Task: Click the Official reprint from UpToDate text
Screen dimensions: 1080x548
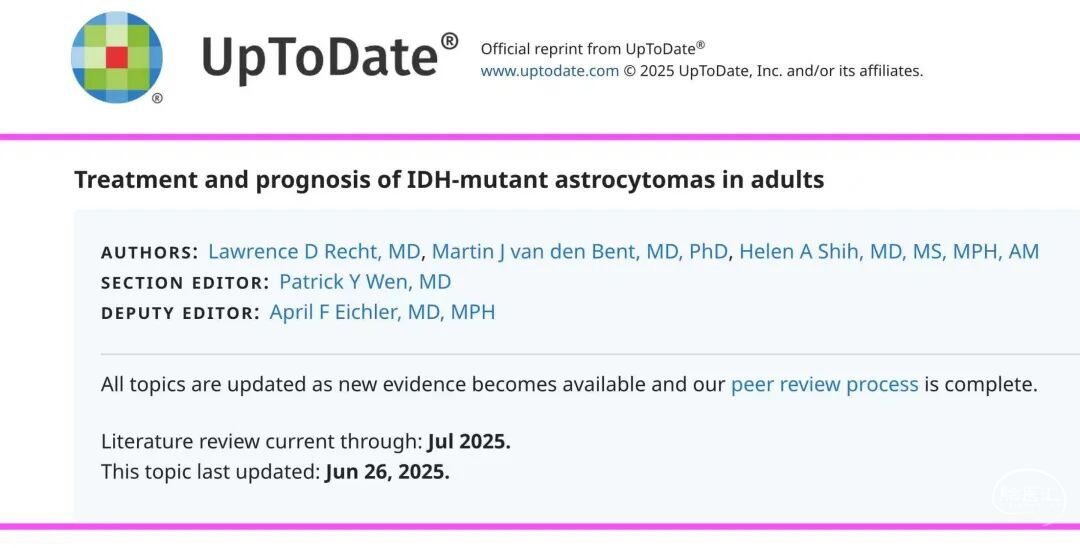Action: (593, 48)
